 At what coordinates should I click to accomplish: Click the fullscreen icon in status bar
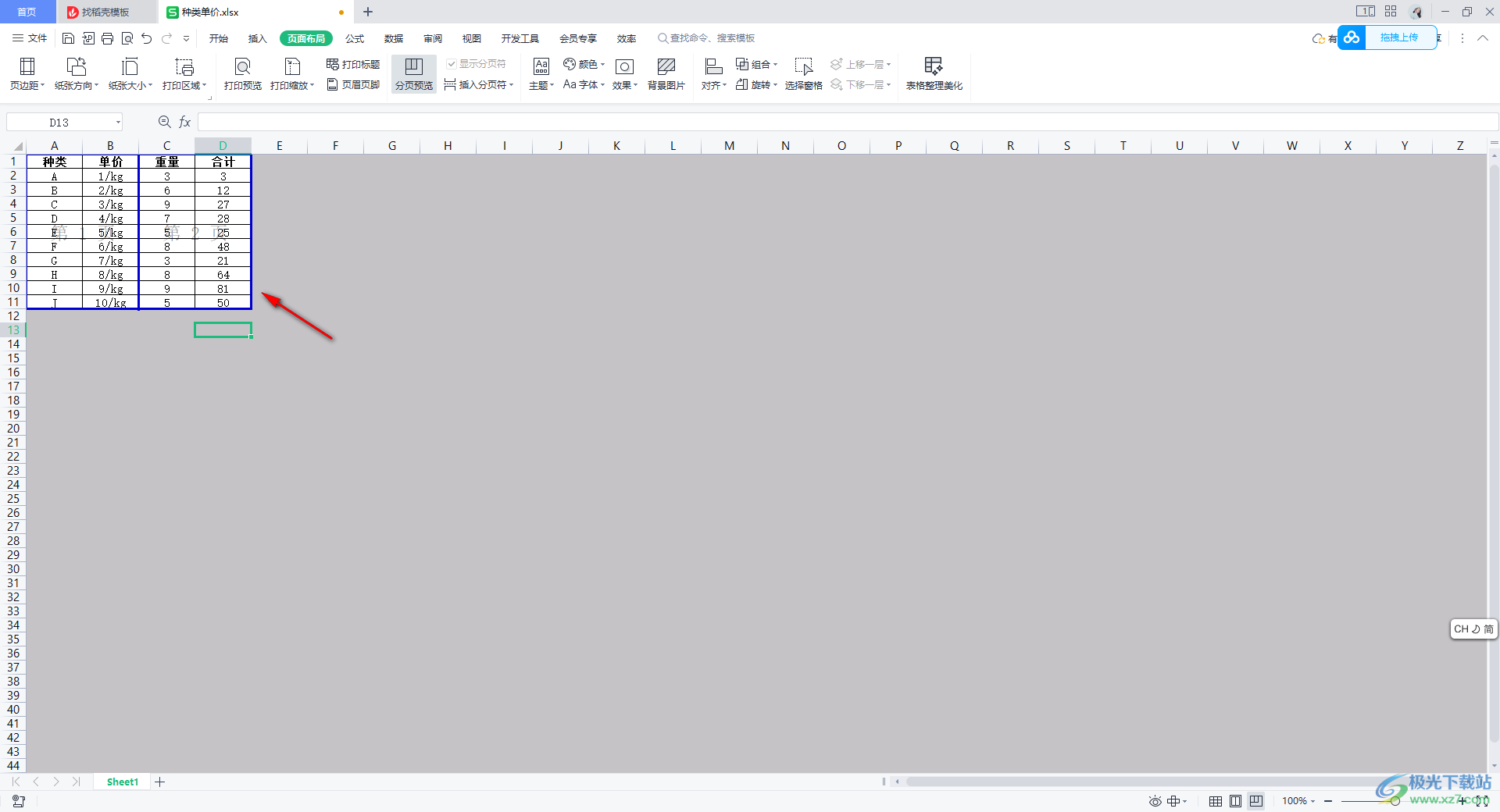(1482, 801)
